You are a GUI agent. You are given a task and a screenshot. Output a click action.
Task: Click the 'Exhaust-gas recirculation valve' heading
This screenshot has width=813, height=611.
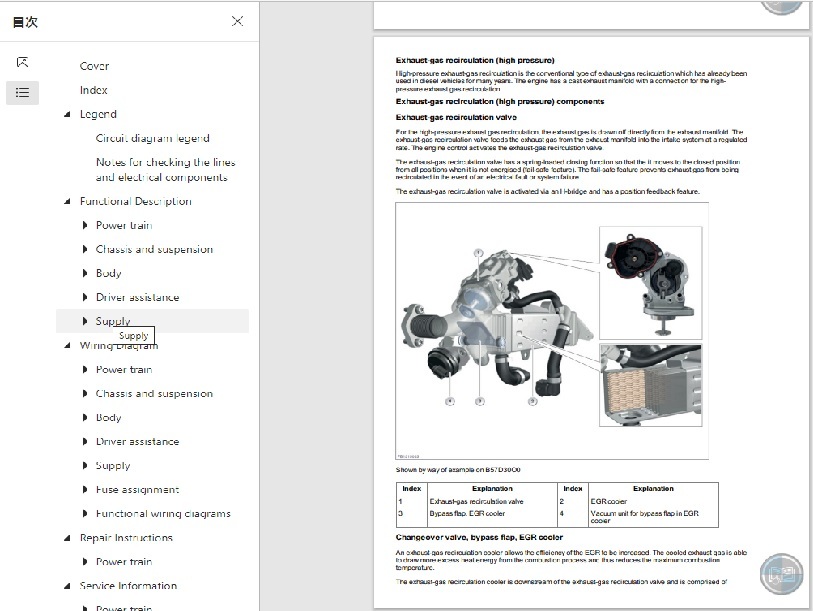[456, 117]
